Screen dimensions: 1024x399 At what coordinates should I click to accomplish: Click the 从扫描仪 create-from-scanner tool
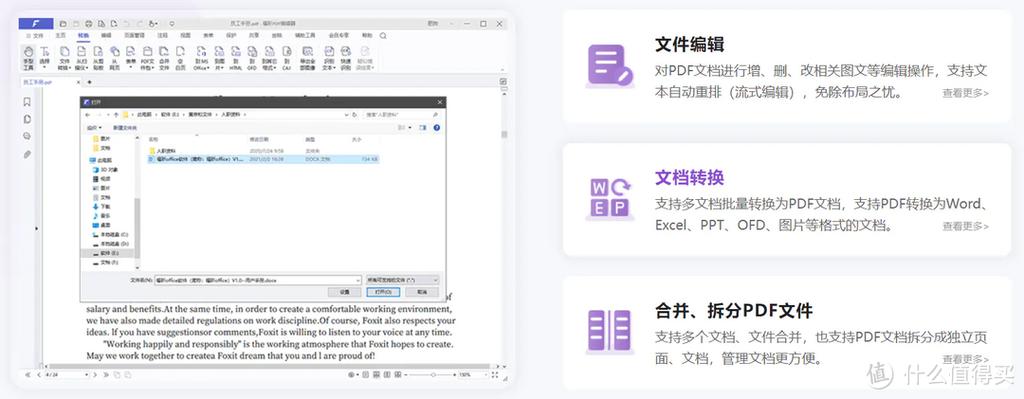tap(81, 58)
